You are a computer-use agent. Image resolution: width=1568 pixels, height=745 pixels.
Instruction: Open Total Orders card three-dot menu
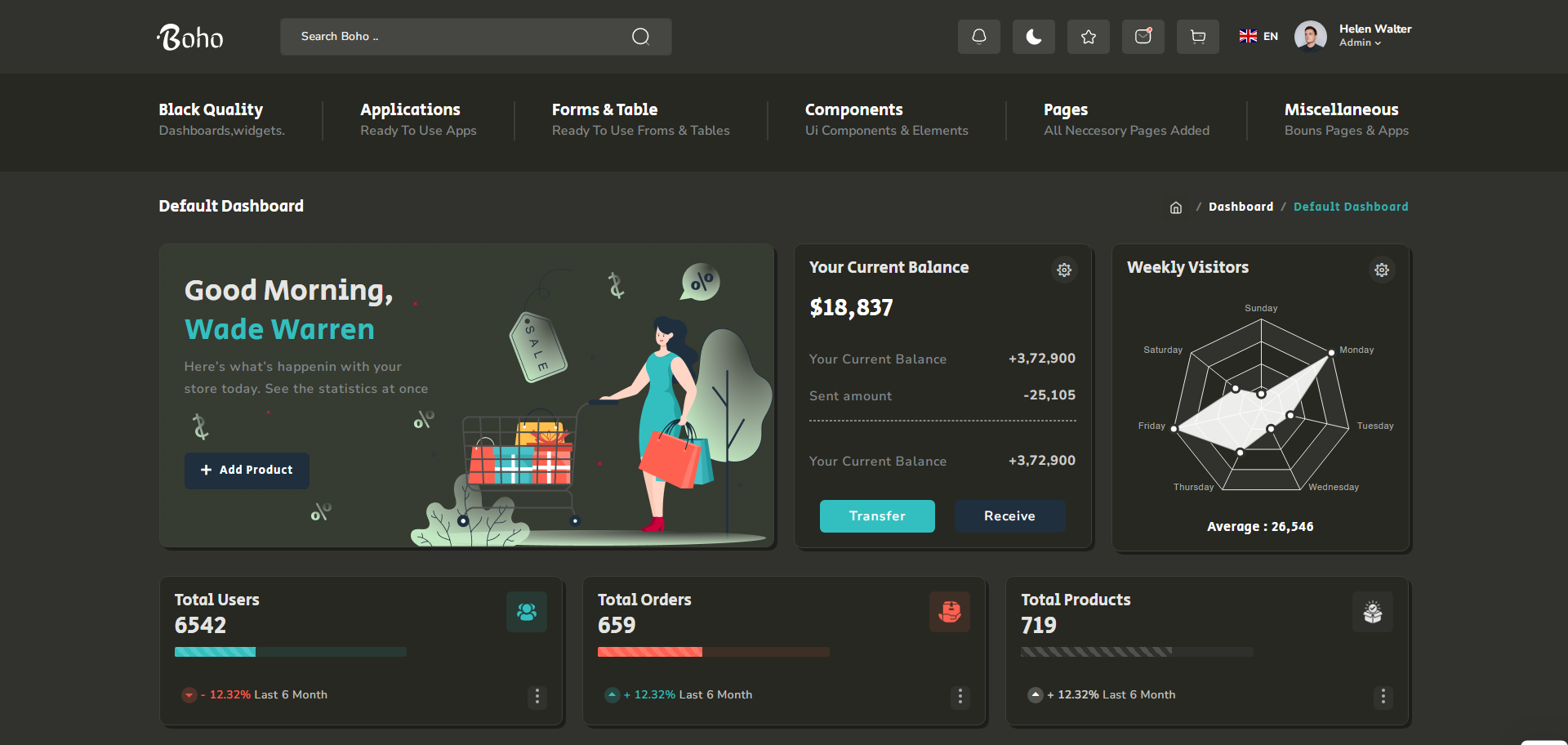(960, 696)
